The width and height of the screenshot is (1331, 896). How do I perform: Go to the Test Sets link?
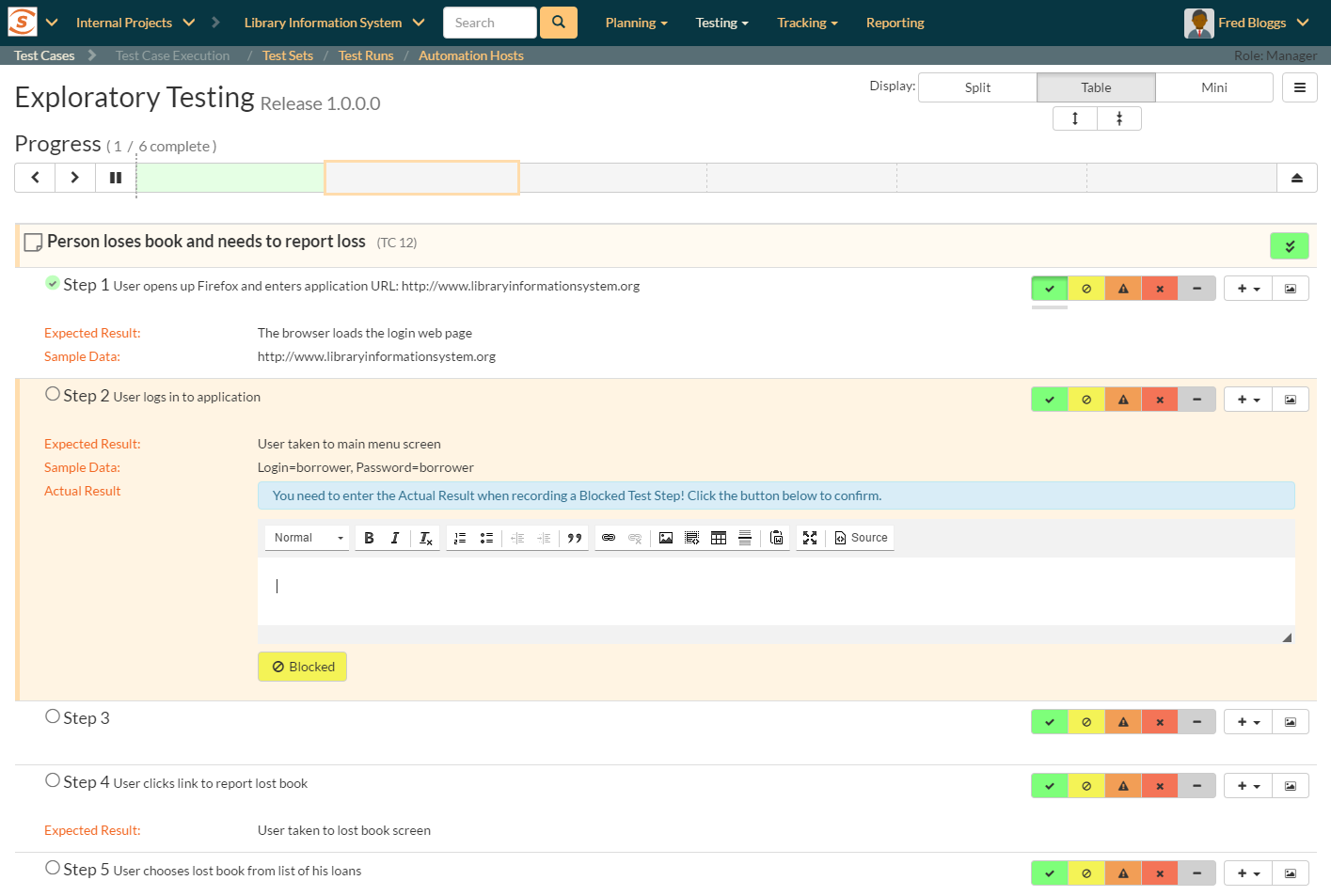pyautogui.click(x=288, y=55)
